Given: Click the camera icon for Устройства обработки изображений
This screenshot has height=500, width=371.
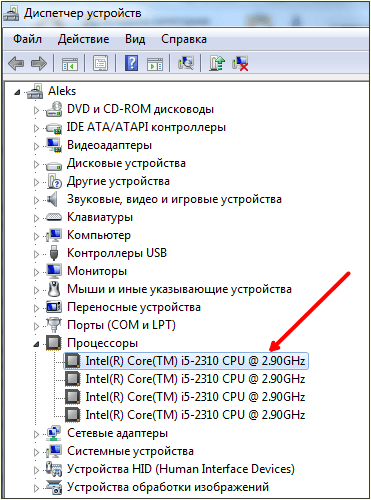Looking at the screenshot, I should pyautogui.click(x=54, y=487).
